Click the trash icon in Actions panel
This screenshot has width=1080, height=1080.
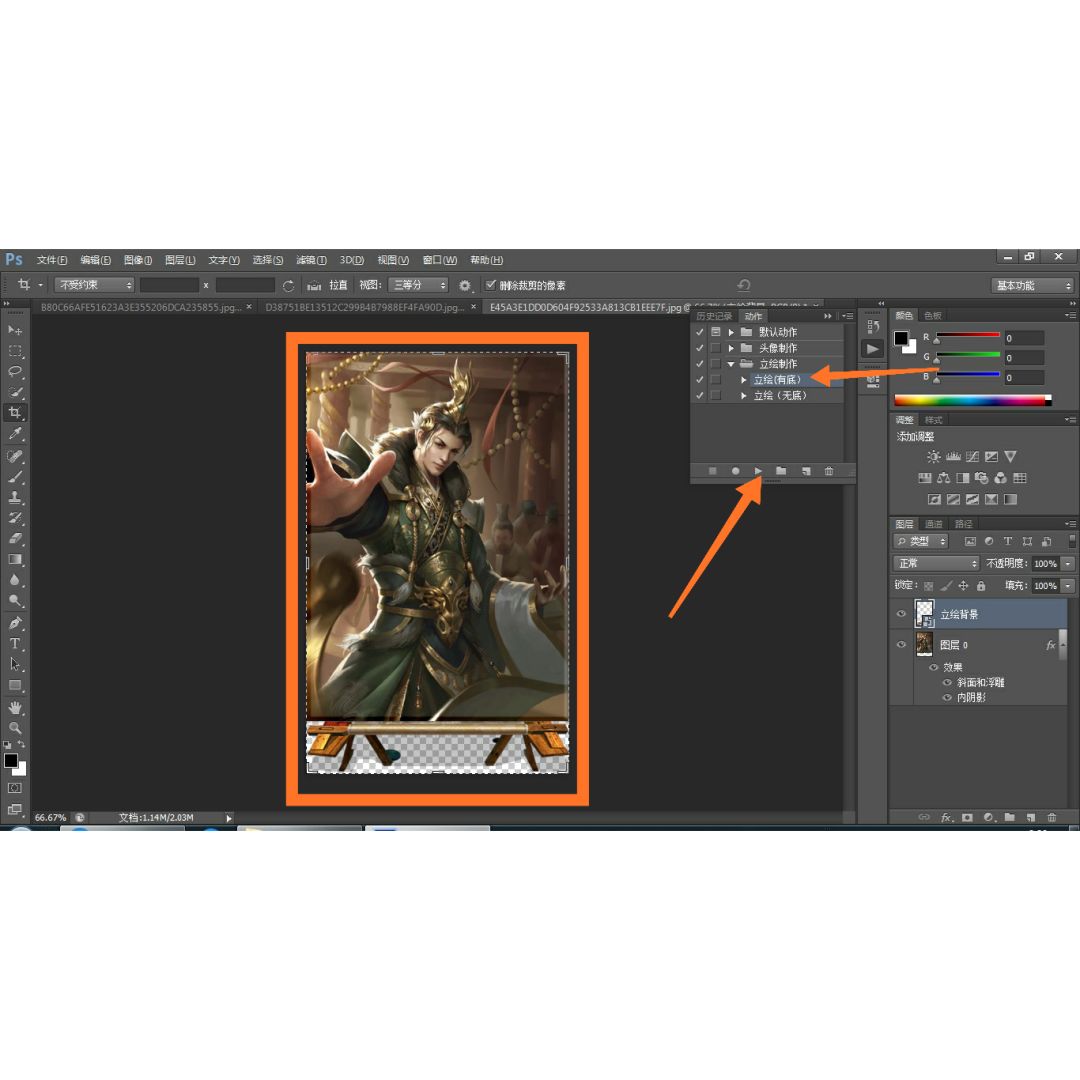pyautogui.click(x=828, y=471)
